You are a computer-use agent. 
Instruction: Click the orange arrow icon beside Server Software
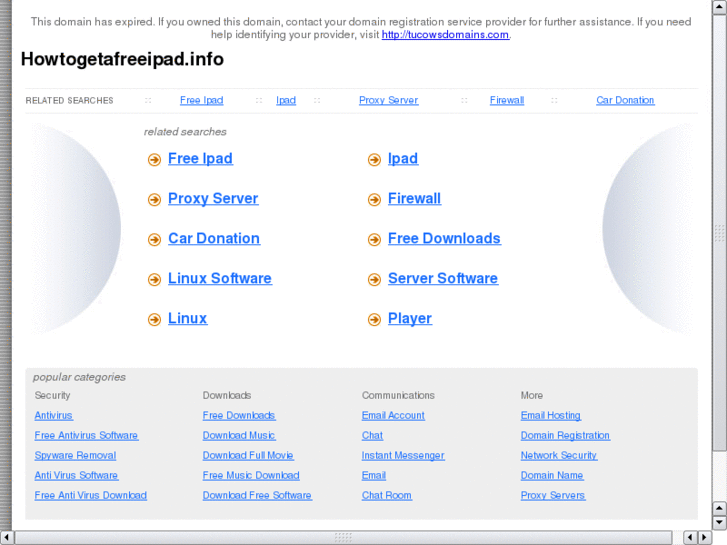coord(374,280)
